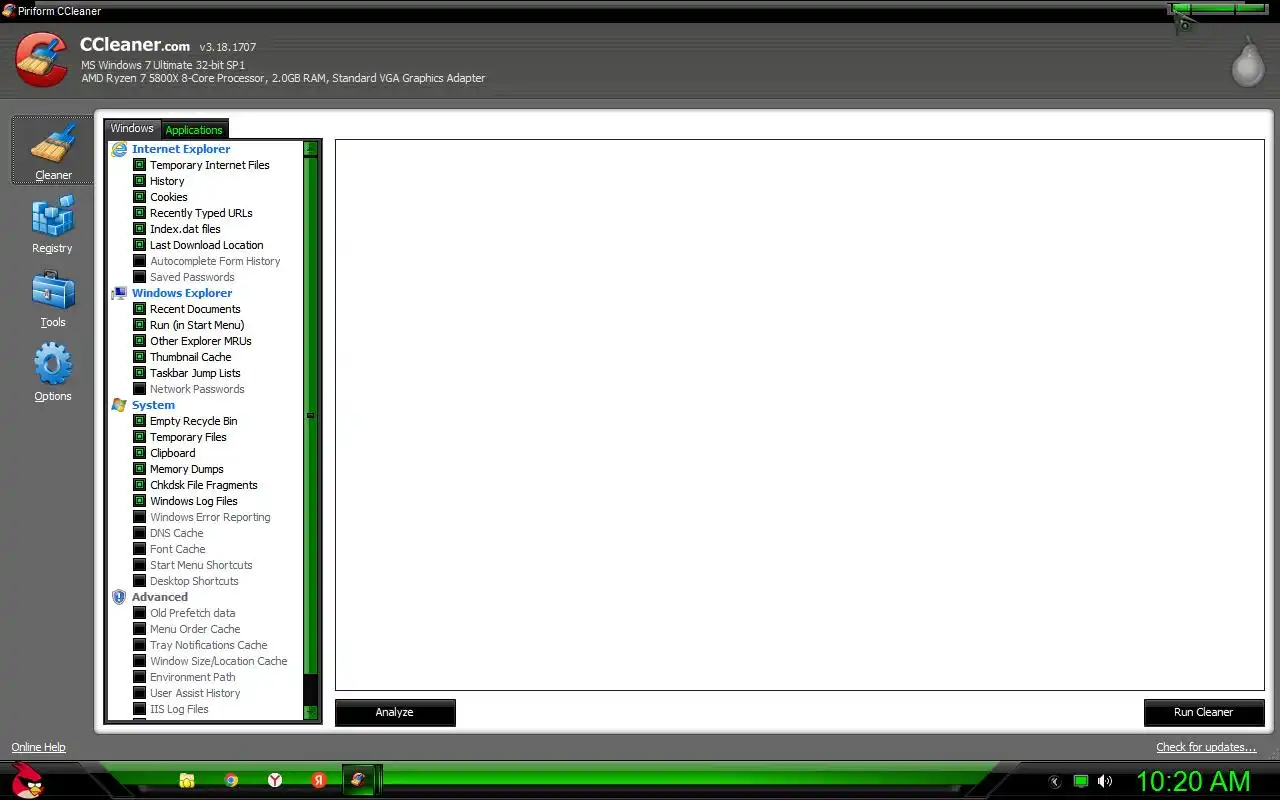
Task: Click the green network monitor tray icon
Action: [x=1081, y=781]
